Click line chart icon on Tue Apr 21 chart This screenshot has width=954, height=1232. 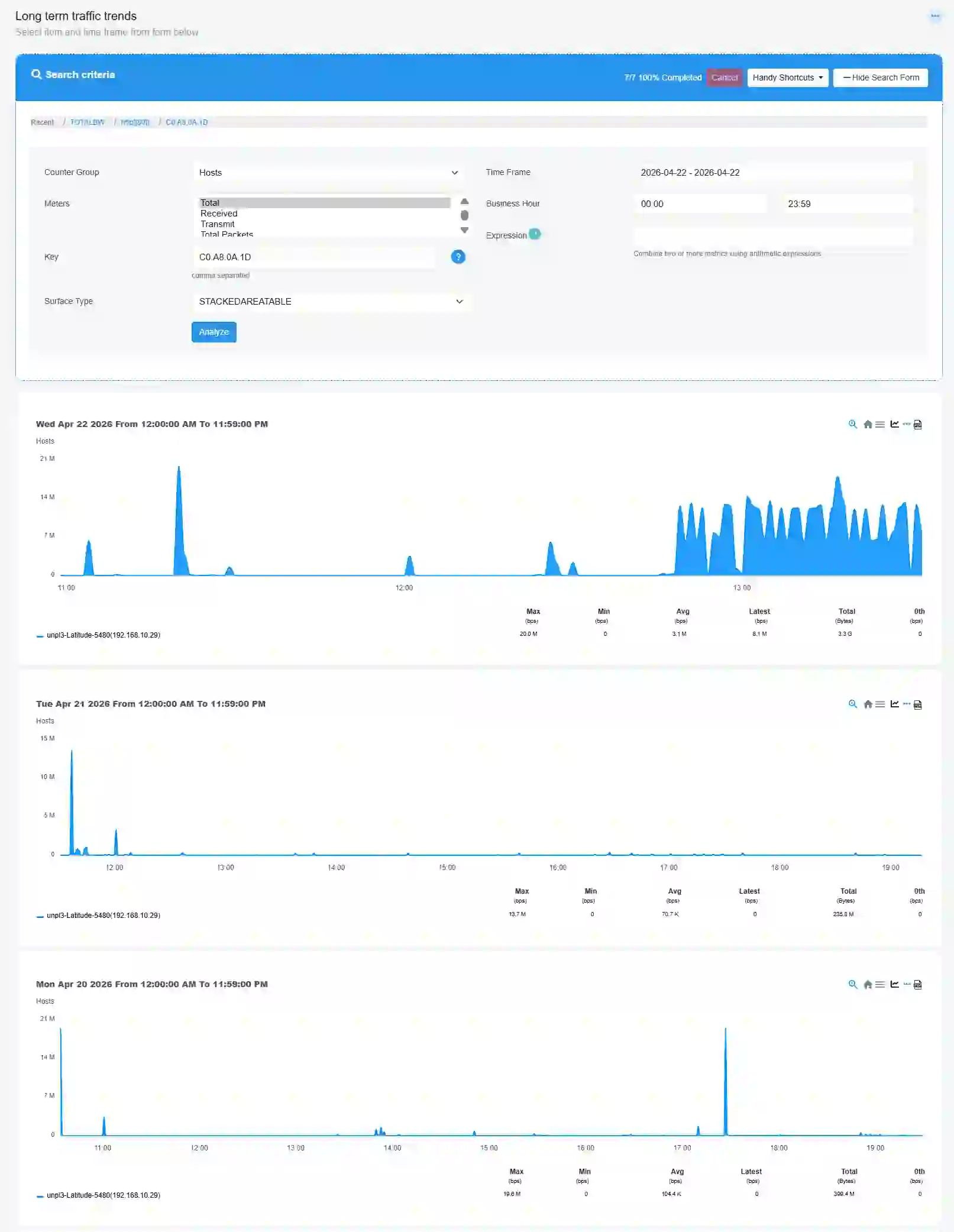[x=894, y=704]
